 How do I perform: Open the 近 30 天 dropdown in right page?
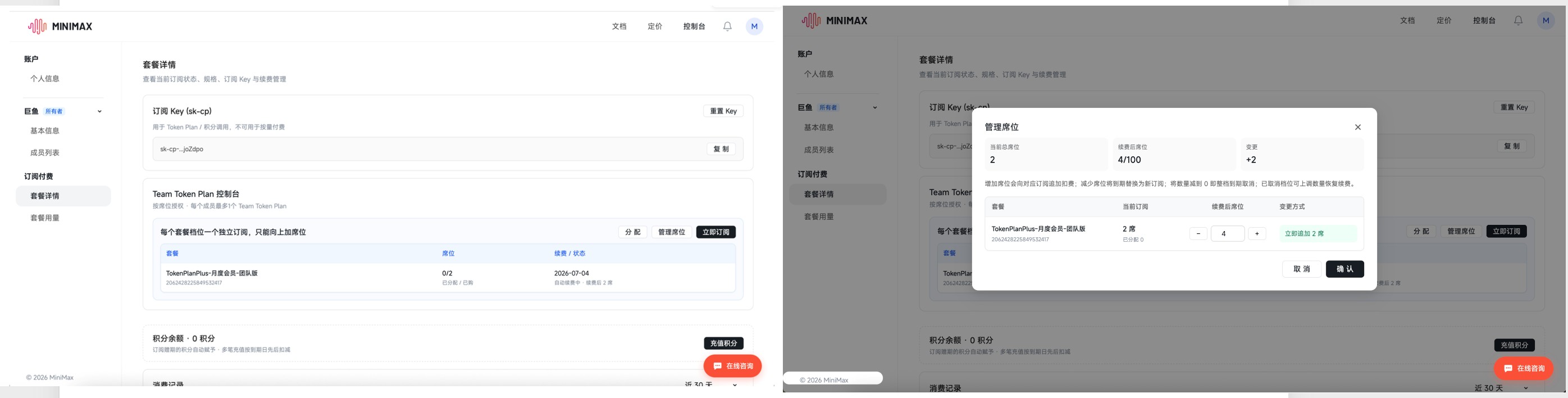click(1501, 388)
